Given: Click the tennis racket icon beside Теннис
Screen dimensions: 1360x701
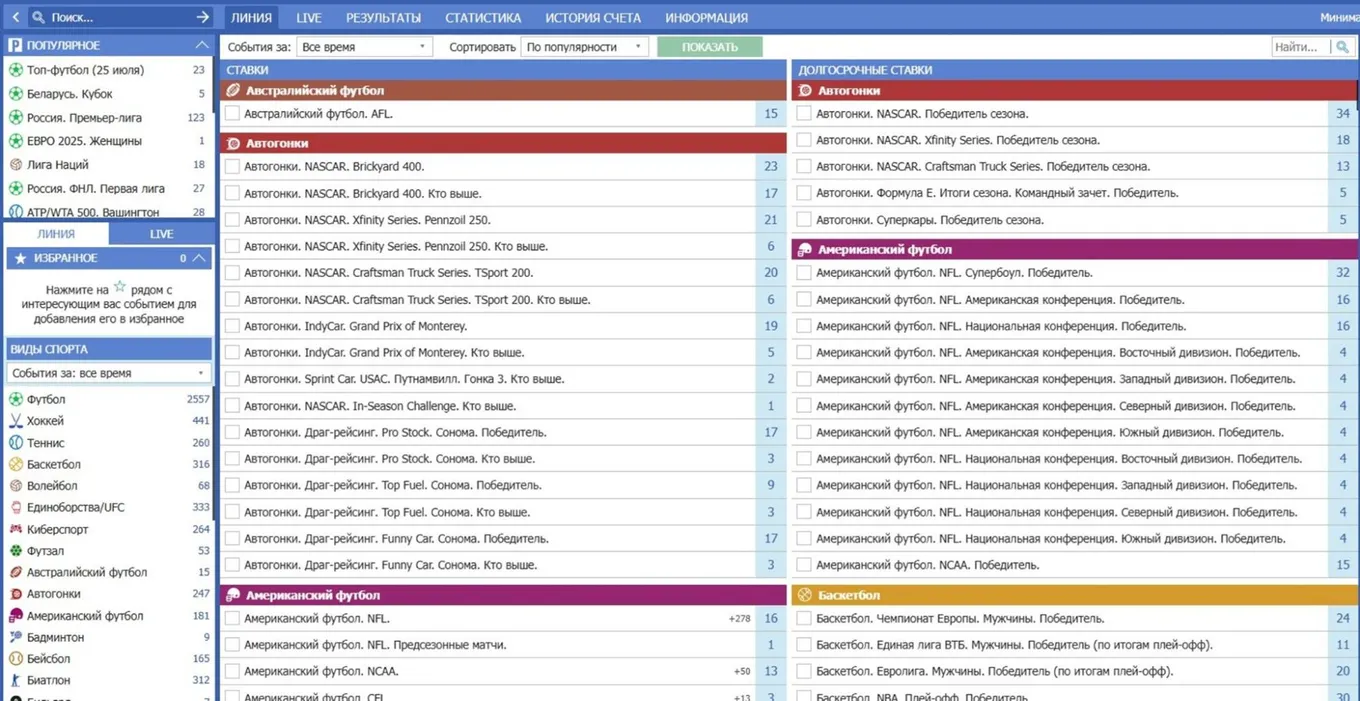Looking at the screenshot, I should click(16, 443).
